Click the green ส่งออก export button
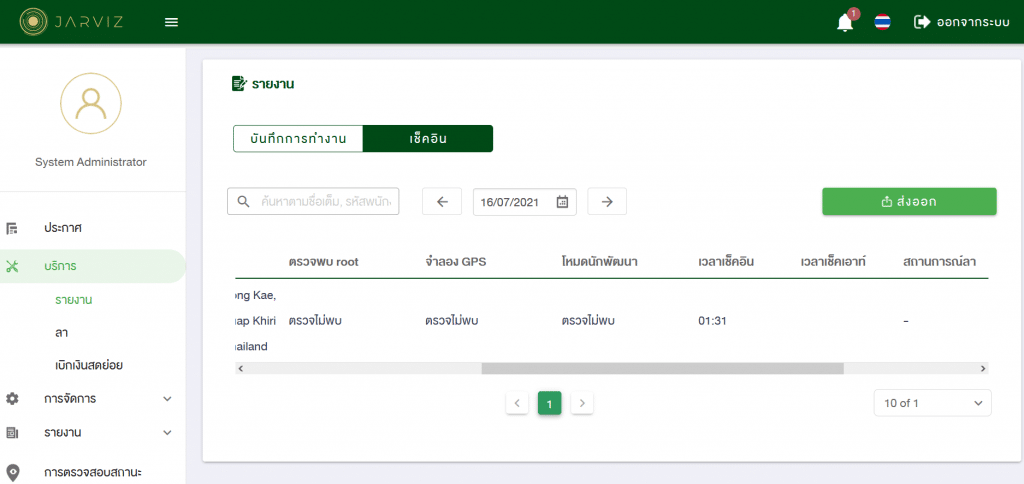1024x484 pixels. pos(909,202)
